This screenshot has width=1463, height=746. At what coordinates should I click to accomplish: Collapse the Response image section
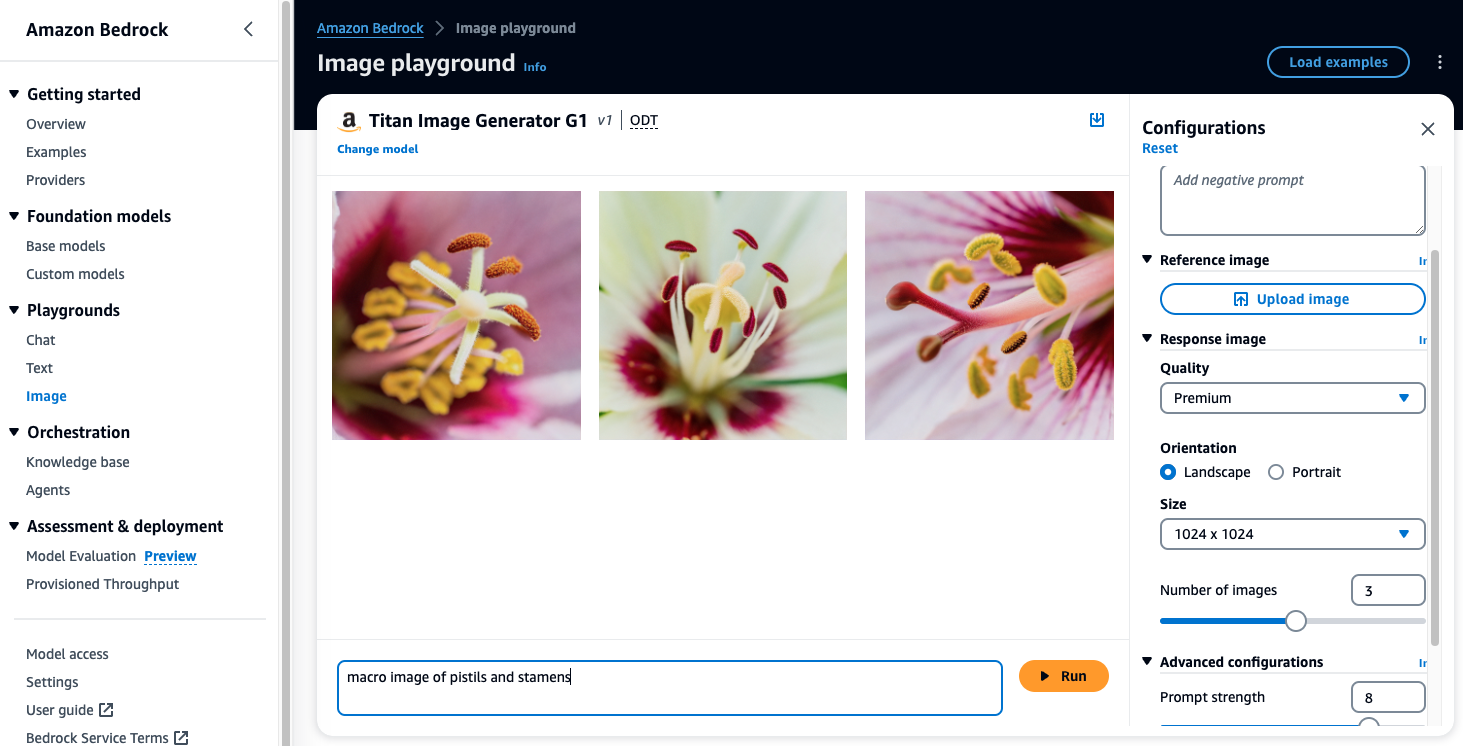[x=1148, y=339]
